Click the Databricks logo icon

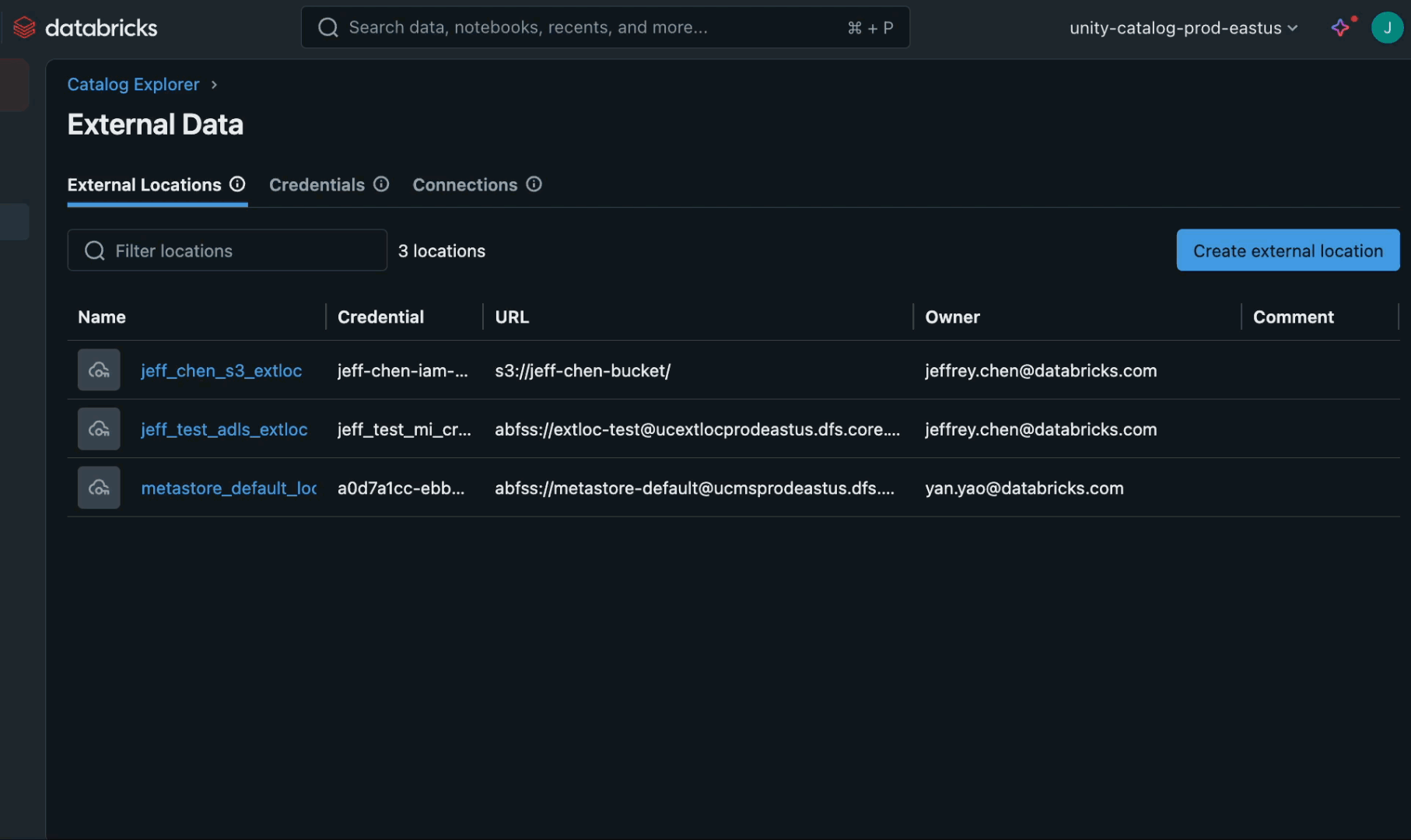(x=24, y=28)
